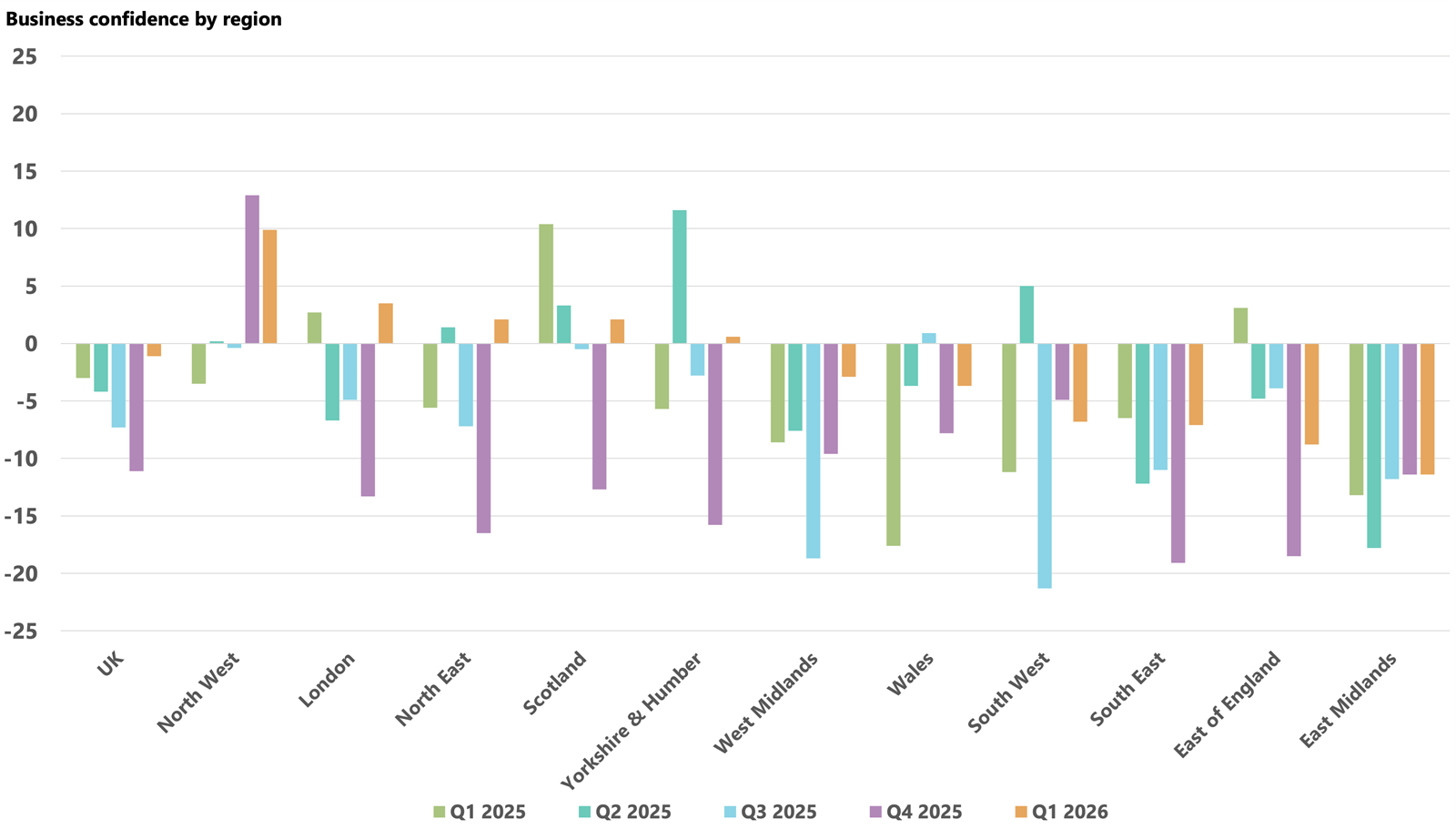Click the 'London' axis label
The width and height of the screenshot is (1456, 829).
327,680
